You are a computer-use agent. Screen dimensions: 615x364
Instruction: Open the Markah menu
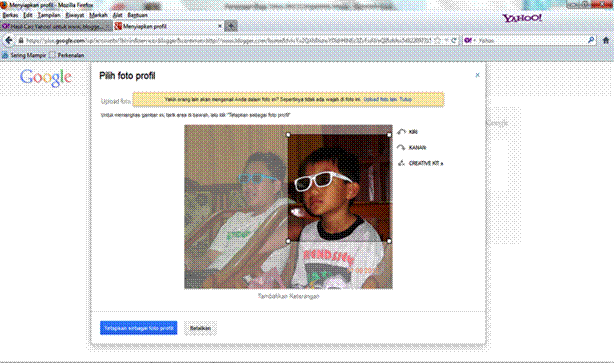click(x=98, y=15)
